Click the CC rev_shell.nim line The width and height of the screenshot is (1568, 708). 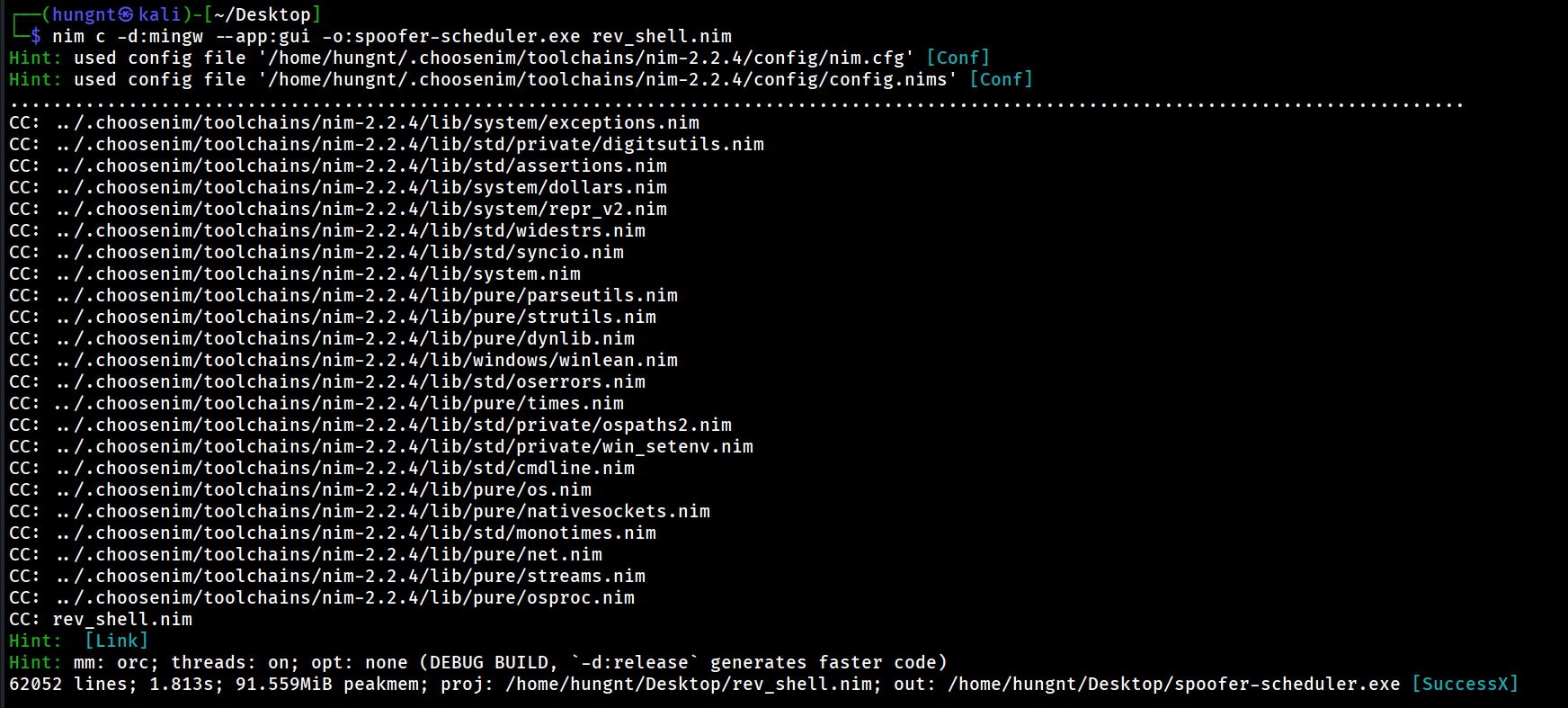click(x=121, y=619)
